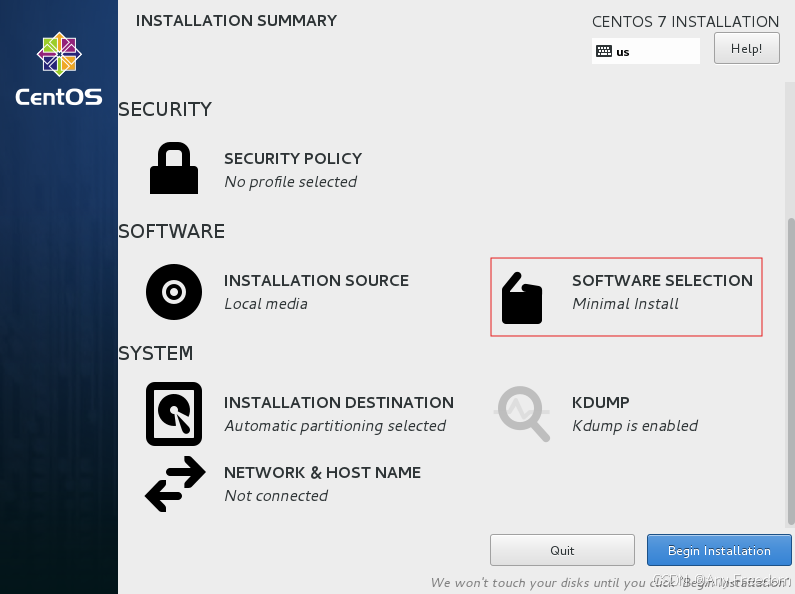Screen dimensions: 795x594
Task: Click the Software Selection package icon
Action: [522, 298]
